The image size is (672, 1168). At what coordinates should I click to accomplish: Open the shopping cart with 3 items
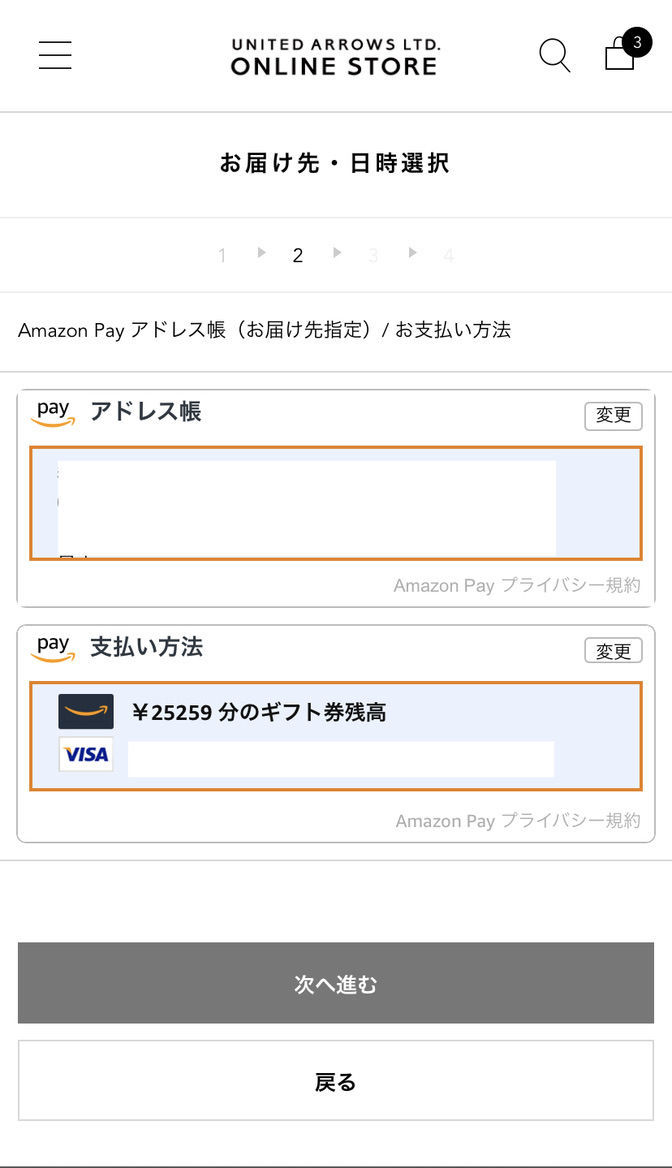tap(620, 55)
